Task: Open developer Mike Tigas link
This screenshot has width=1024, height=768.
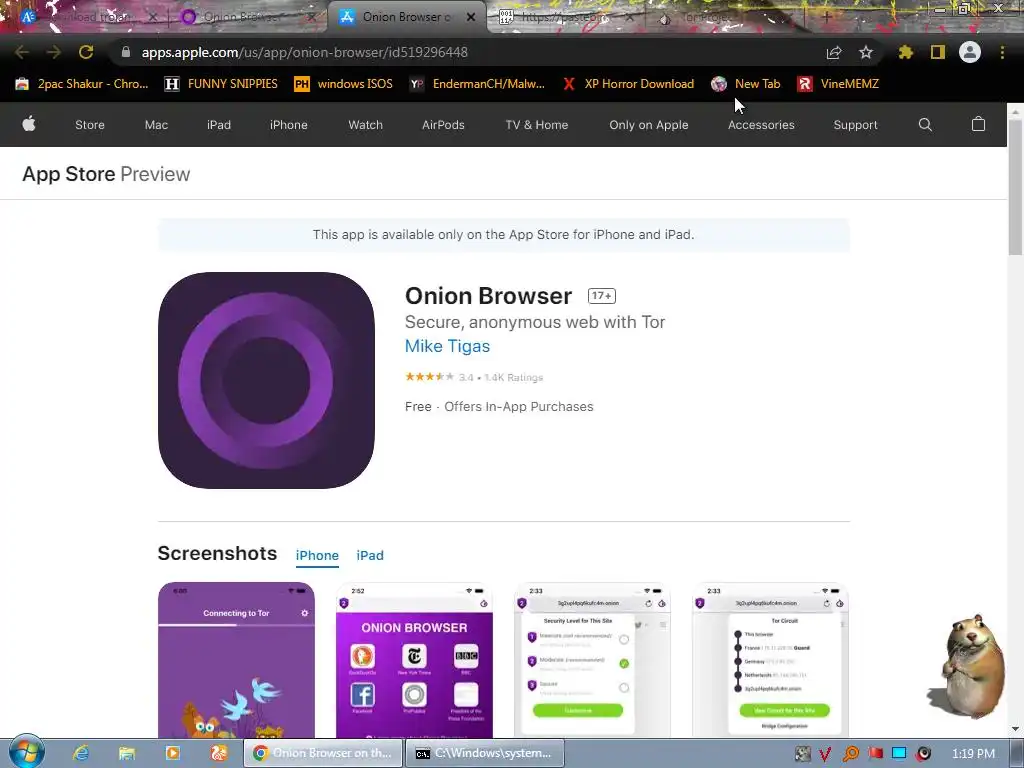Action: (x=447, y=346)
